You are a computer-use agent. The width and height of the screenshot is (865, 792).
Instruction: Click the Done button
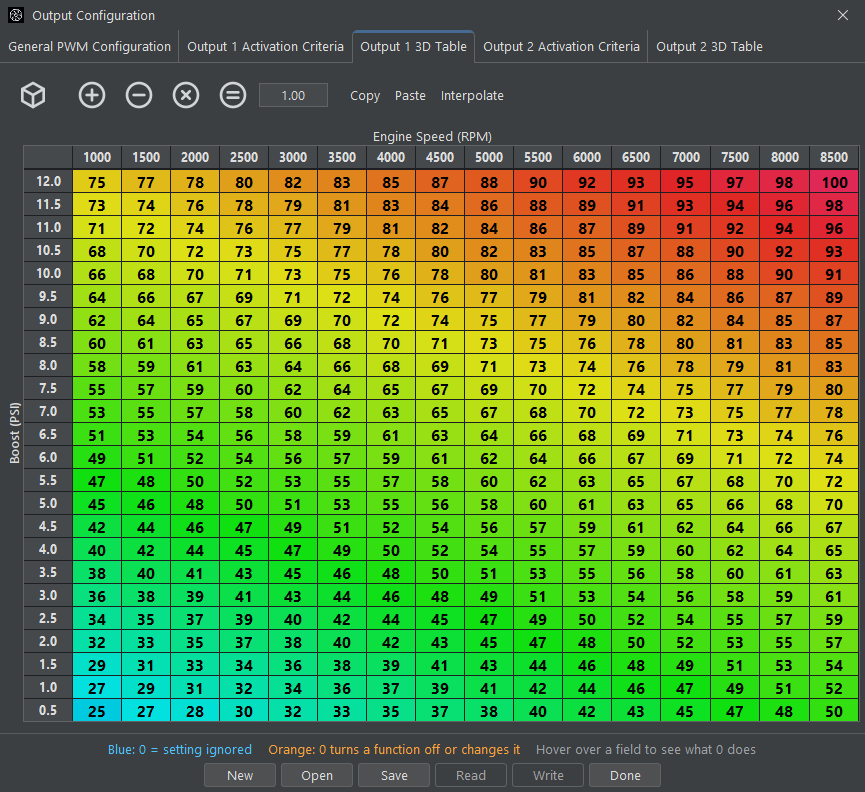point(625,775)
